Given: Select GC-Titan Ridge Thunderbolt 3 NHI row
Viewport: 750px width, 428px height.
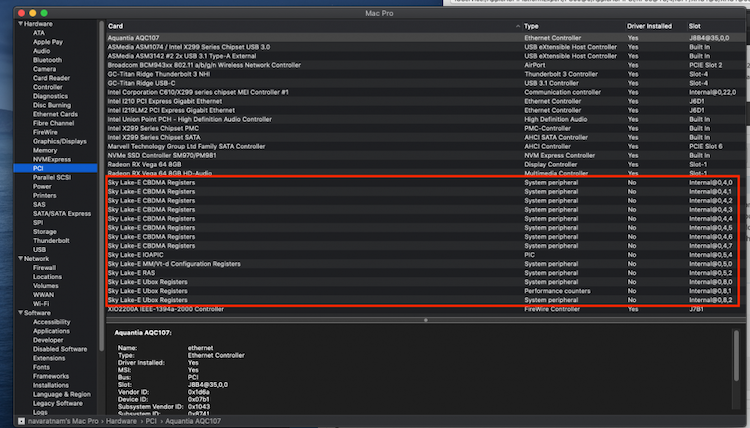Looking at the screenshot, I should [425, 74].
